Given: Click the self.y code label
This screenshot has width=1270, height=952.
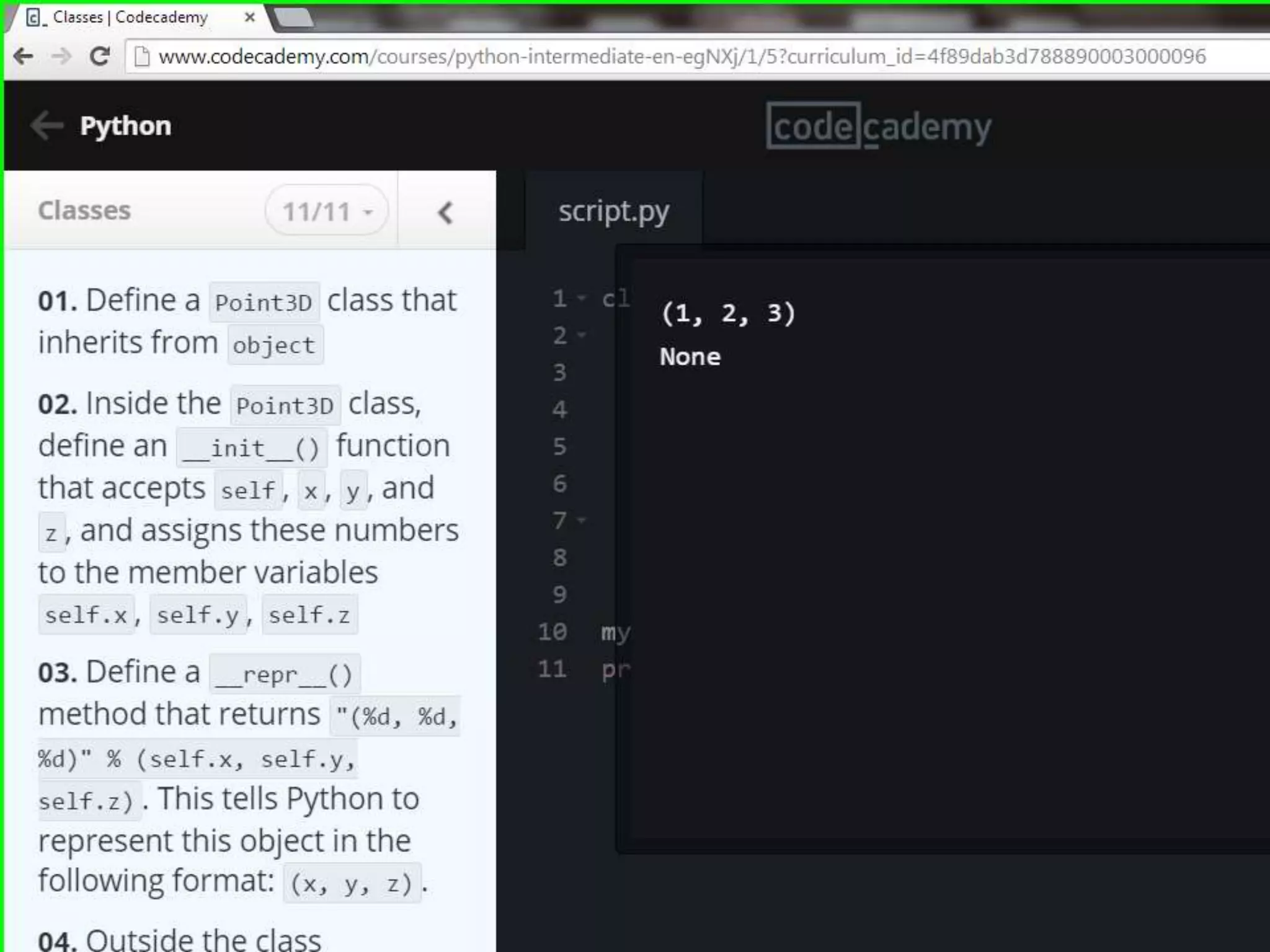Looking at the screenshot, I should pyautogui.click(x=198, y=615).
